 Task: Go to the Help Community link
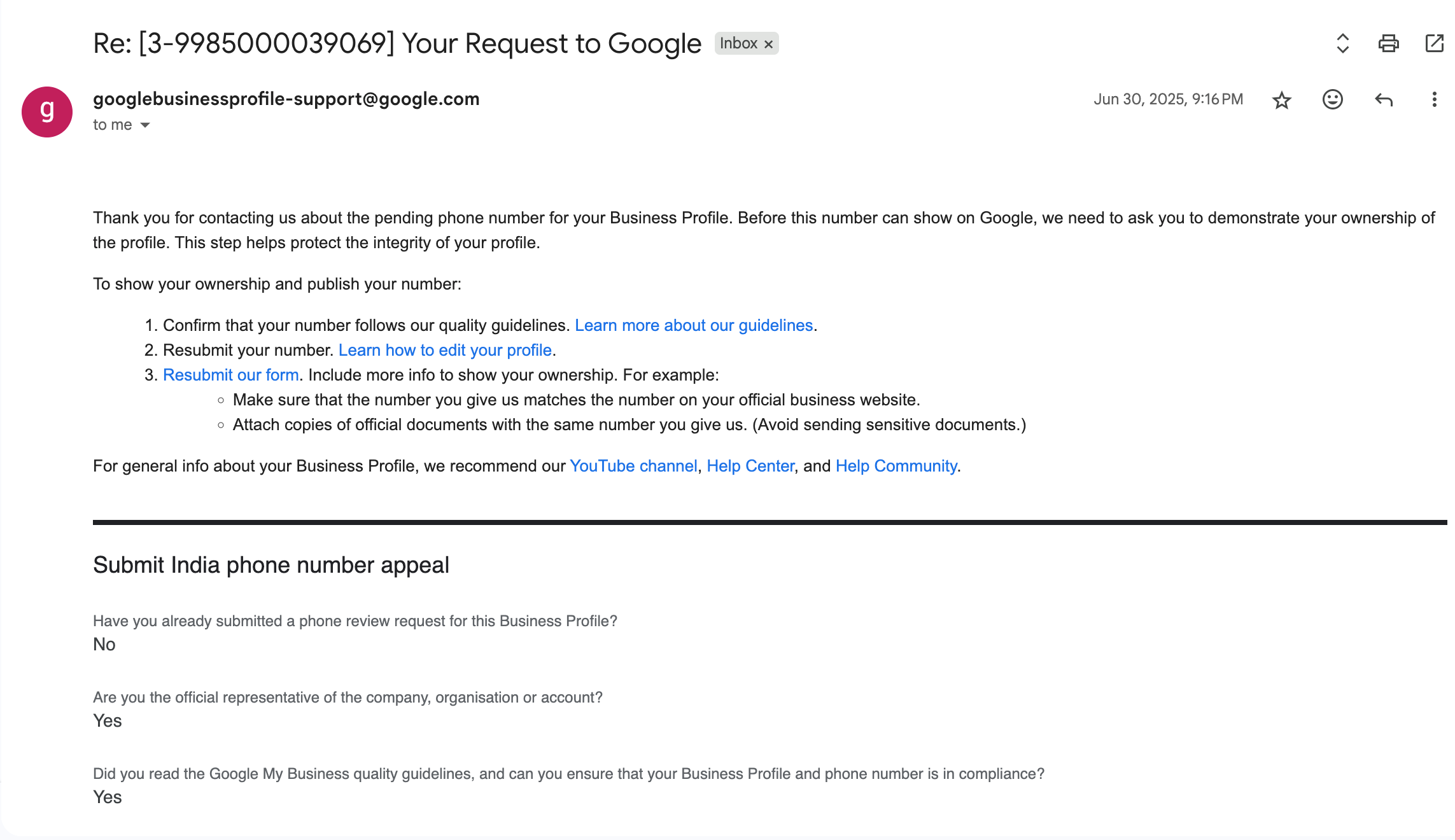pos(896,466)
